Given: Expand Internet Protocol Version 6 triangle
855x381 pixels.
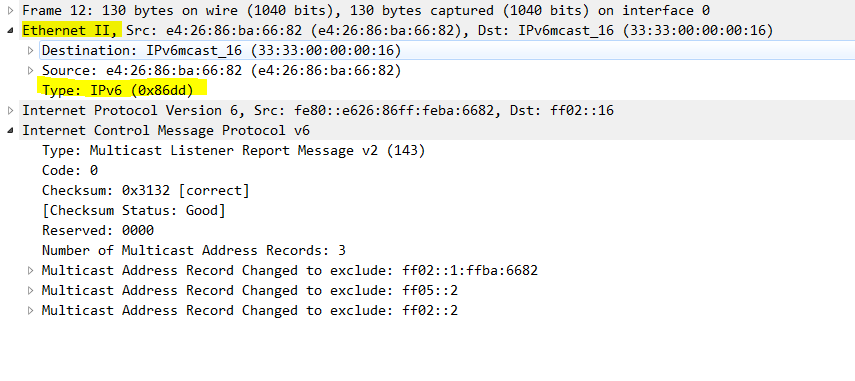Looking at the screenshot, I should (10, 111).
